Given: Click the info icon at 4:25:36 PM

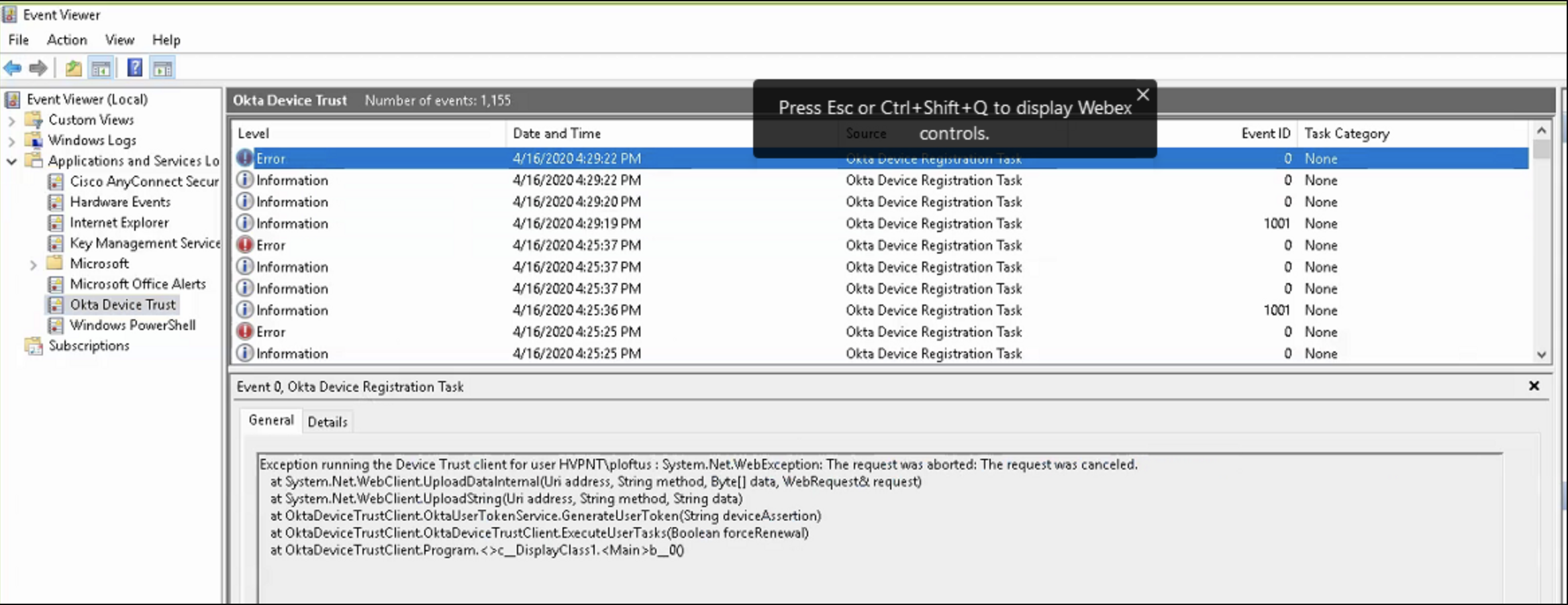Looking at the screenshot, I should (x=246, y=310).
